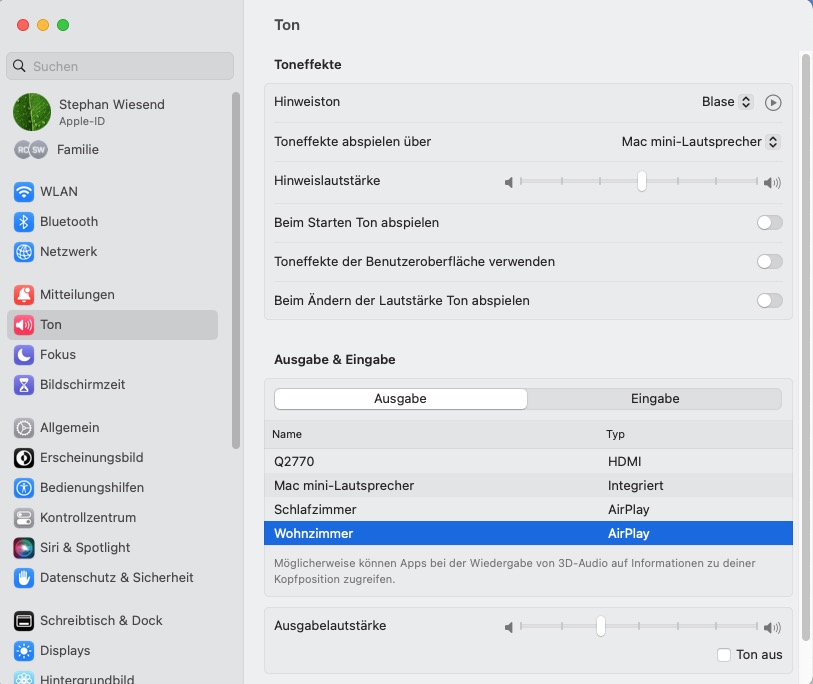813x684 pixels.
Task: Play the Hinweiston preview sound
Action: click(x=772, y=102)
